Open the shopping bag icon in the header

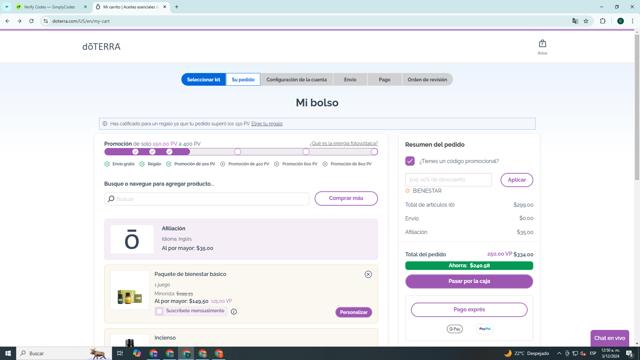click(542, 44)
